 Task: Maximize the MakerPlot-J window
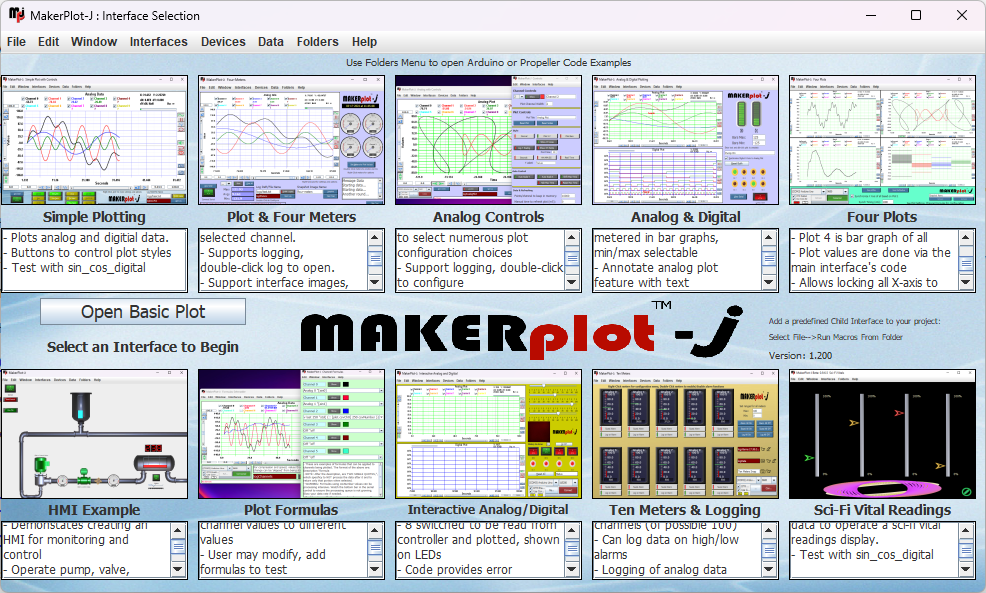tap(916, 15)
